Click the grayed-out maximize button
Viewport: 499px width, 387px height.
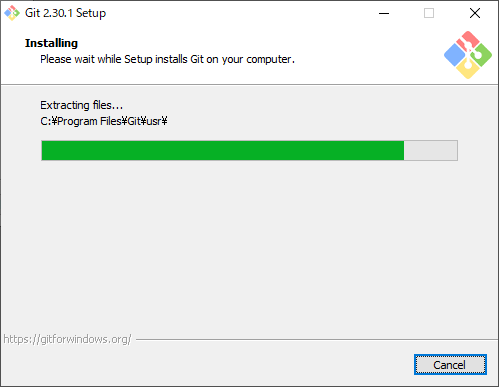point(429,13)
